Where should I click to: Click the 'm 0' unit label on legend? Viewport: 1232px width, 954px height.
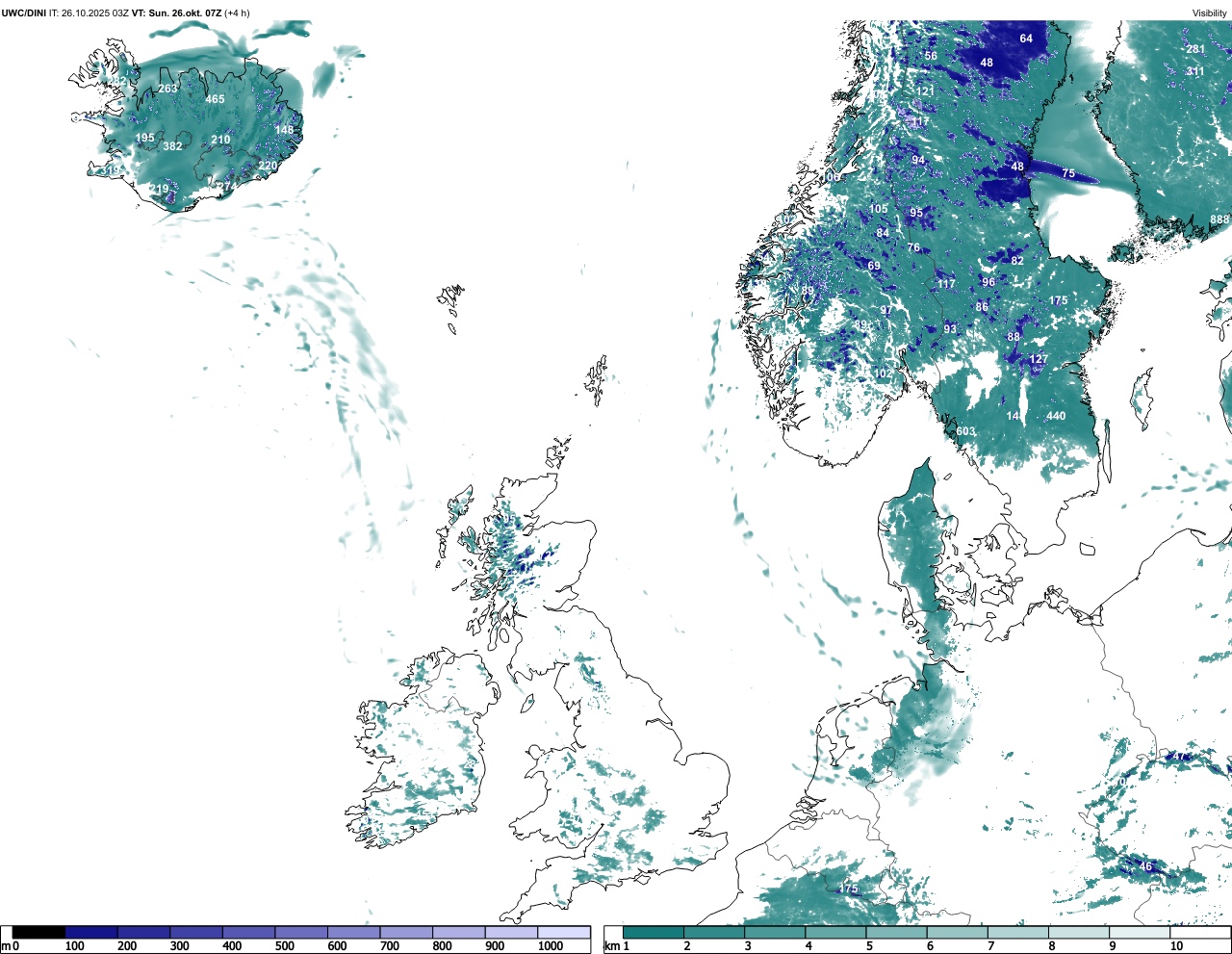pyautogui.click(x=10, y=946)
